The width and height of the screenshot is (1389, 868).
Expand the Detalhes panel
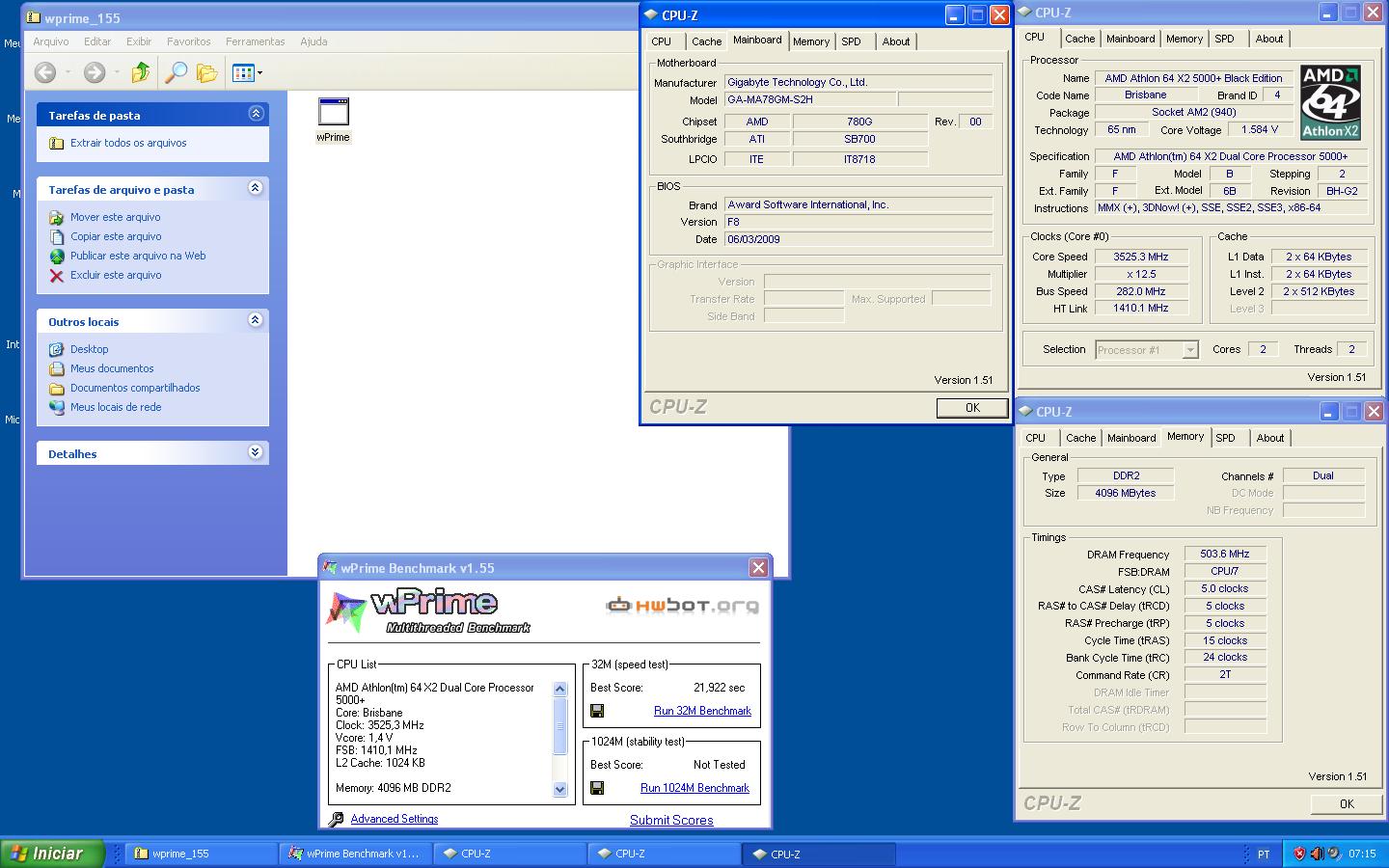256,452
